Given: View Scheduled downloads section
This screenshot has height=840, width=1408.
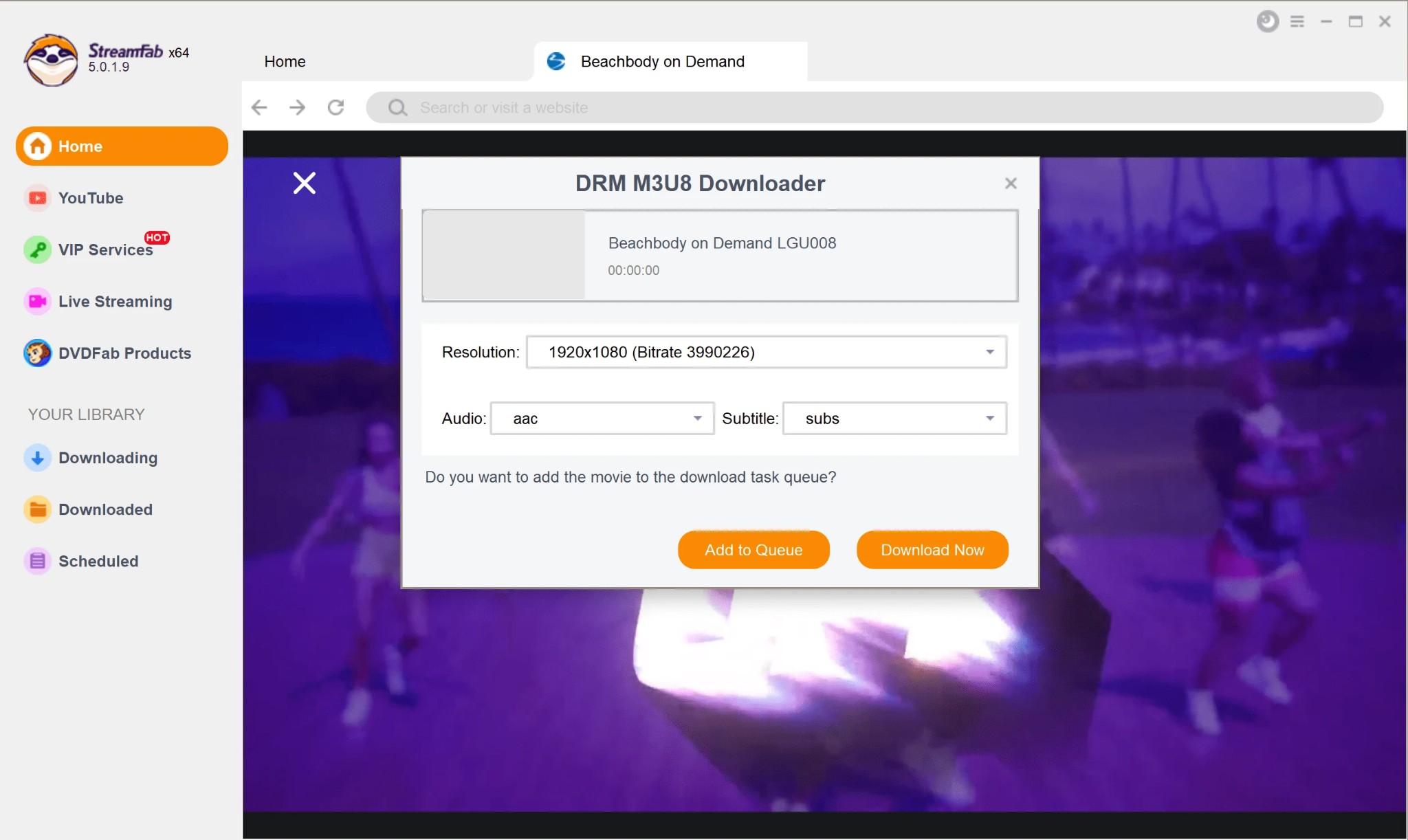Looking at the screenshot, I should tap(98, 561).
